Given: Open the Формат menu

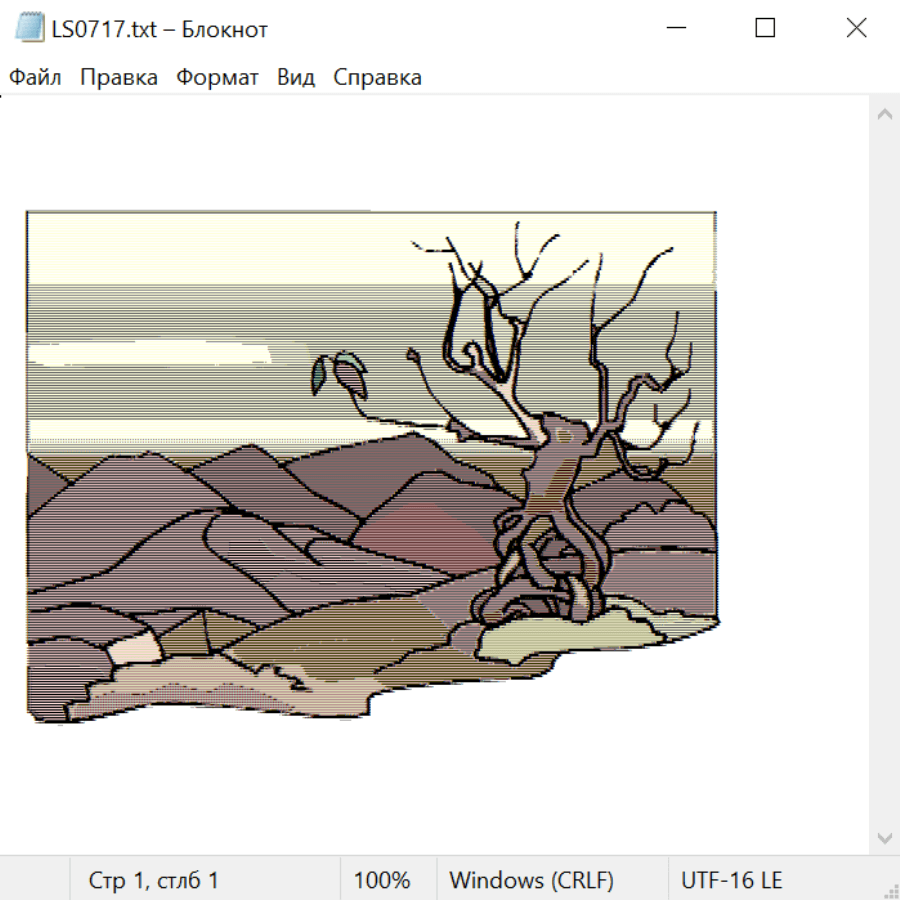Looking at the screenshot, I should tap(217, 78).
